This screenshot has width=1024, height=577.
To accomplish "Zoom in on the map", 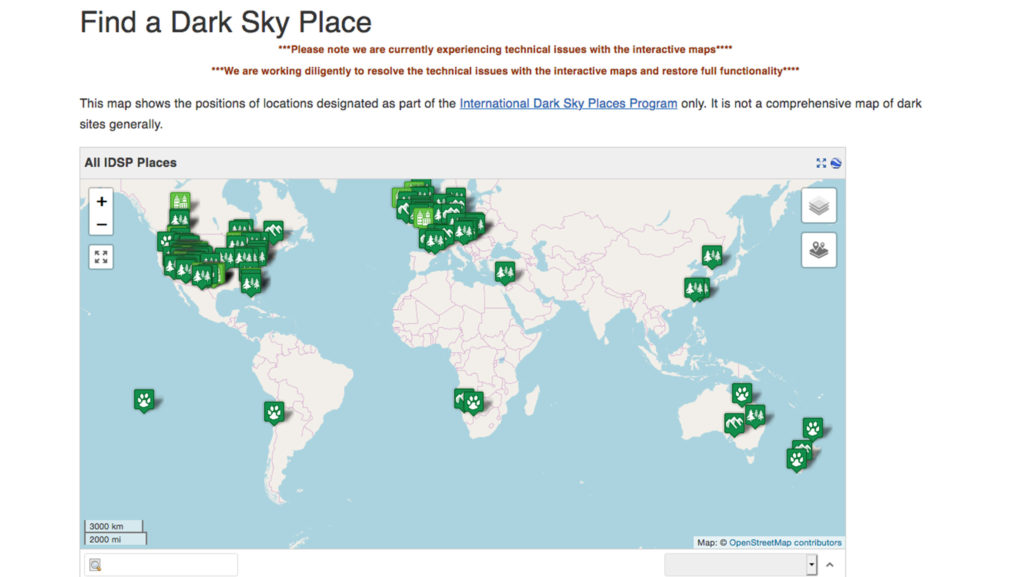I will (101, 202).
